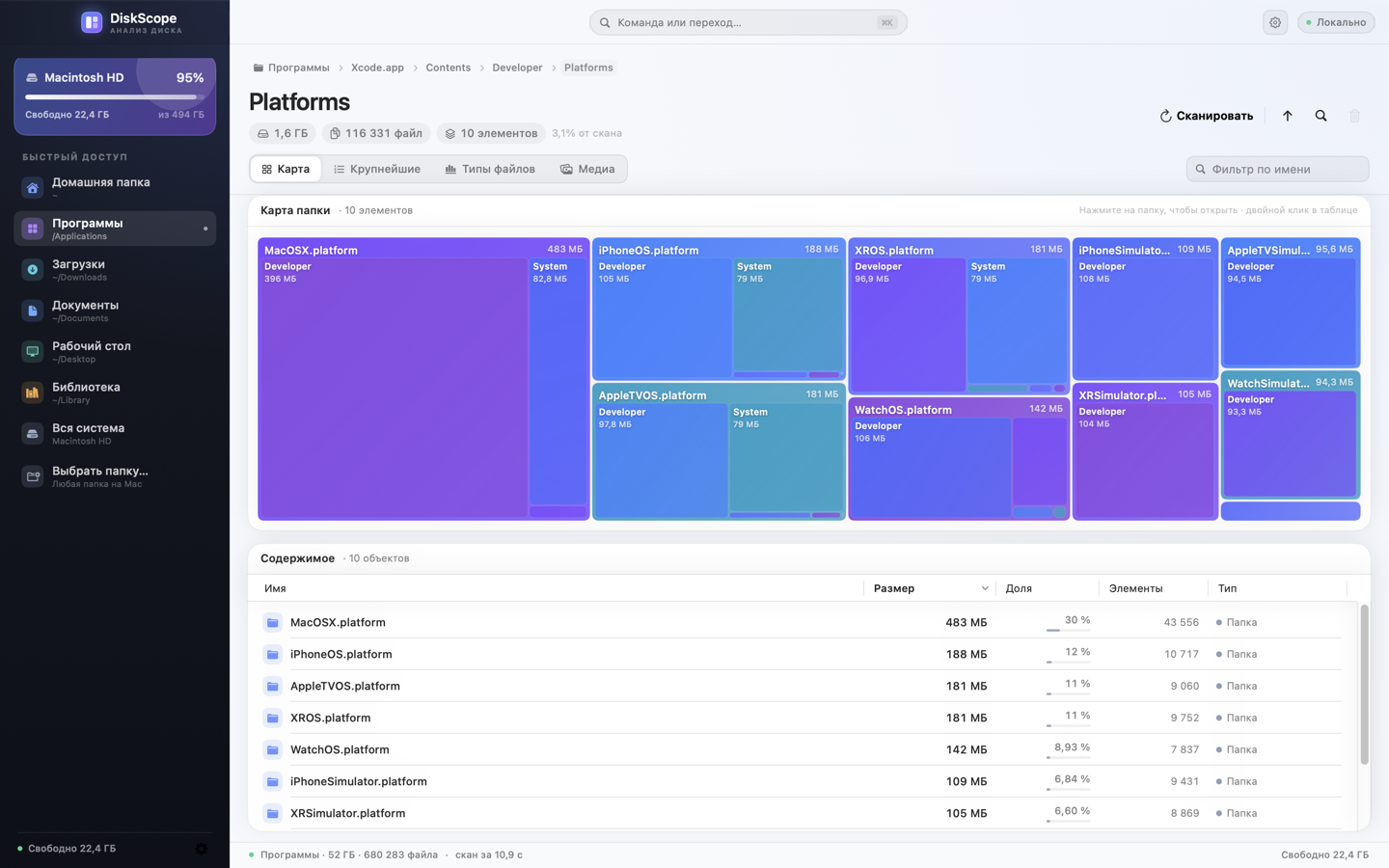Click the sidebar bottom gear icon
Screen dimensions: 1389x868
(202, 849)
